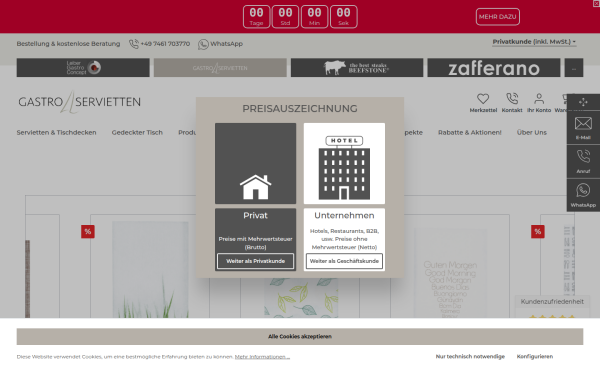Open the zafferano shop tab

click(x=494, y=68)
